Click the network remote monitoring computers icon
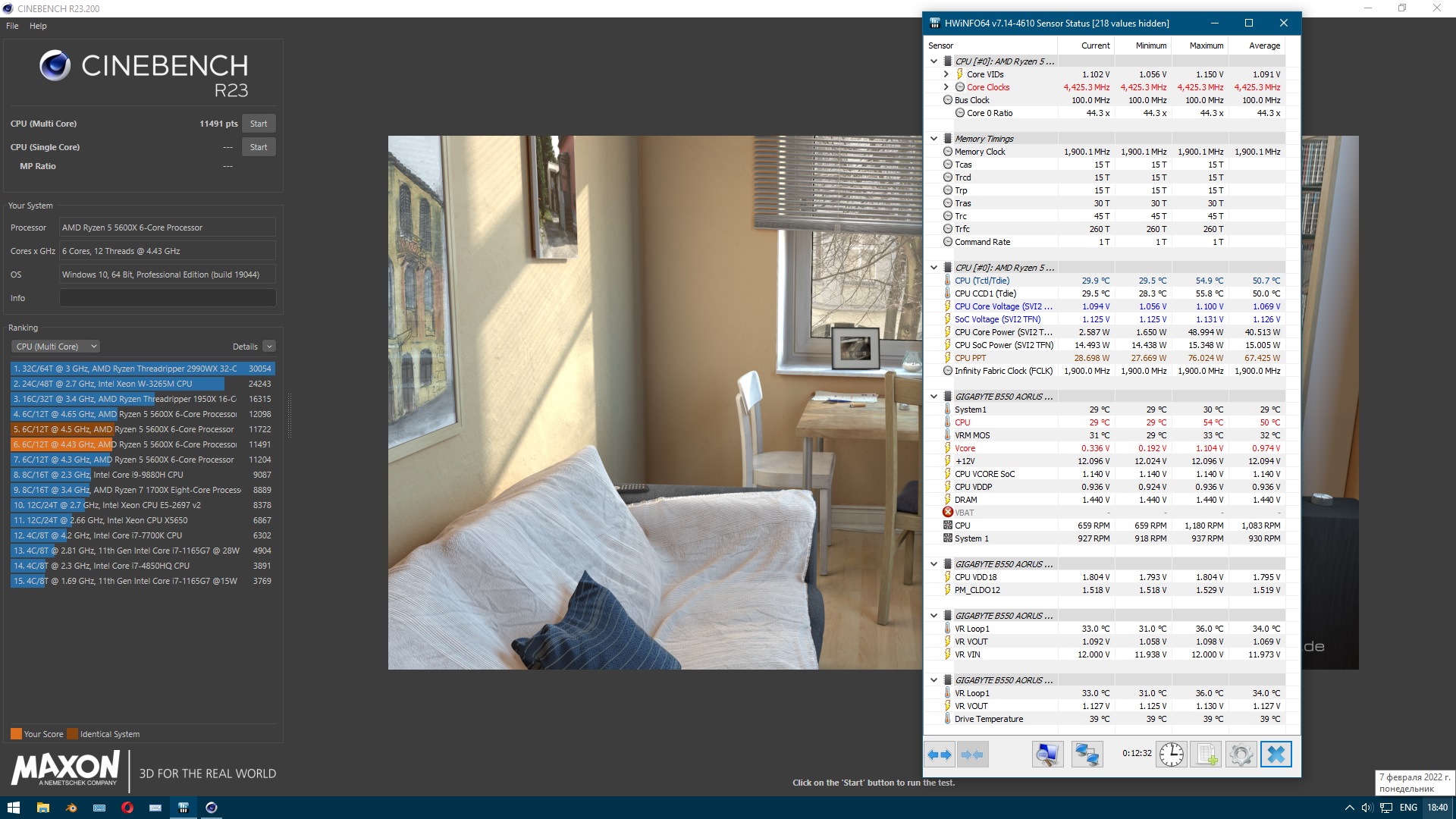Viewport: 1456px width, 819px height. (x=1087, y=755)
